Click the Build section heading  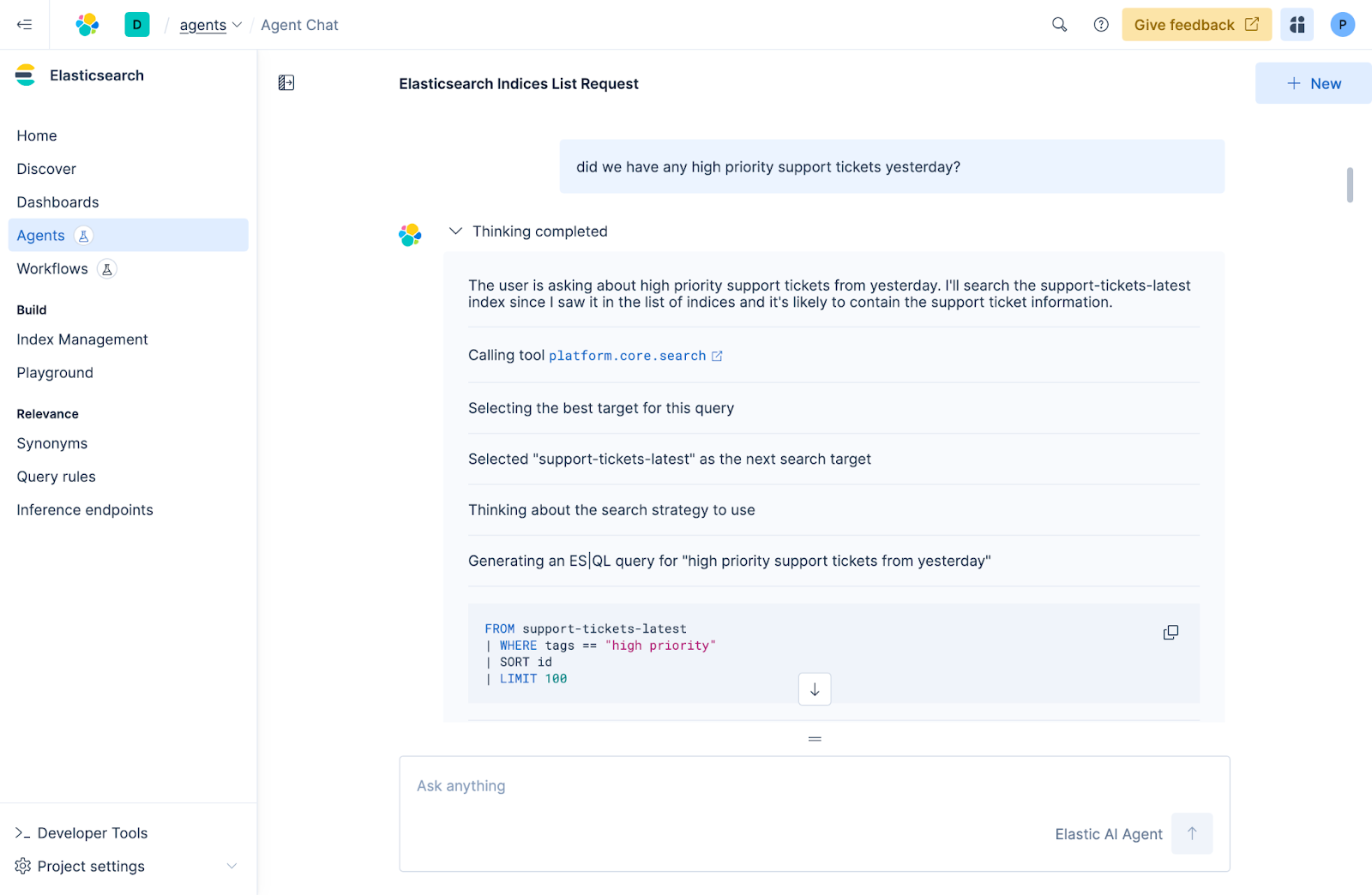(32, 309)
